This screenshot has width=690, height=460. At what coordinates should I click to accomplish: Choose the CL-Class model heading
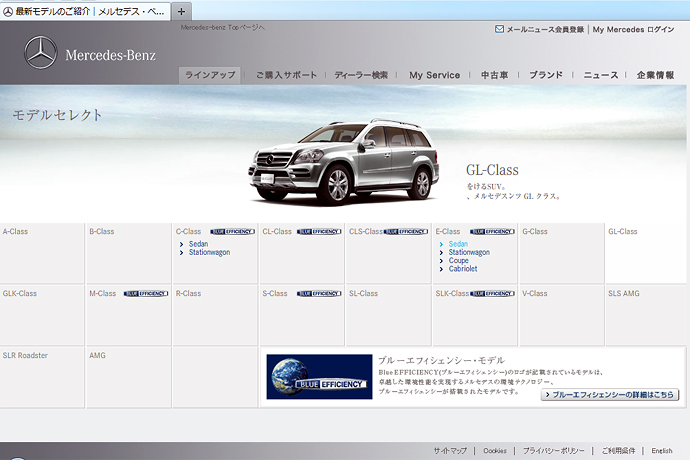(x=277, y=232)
